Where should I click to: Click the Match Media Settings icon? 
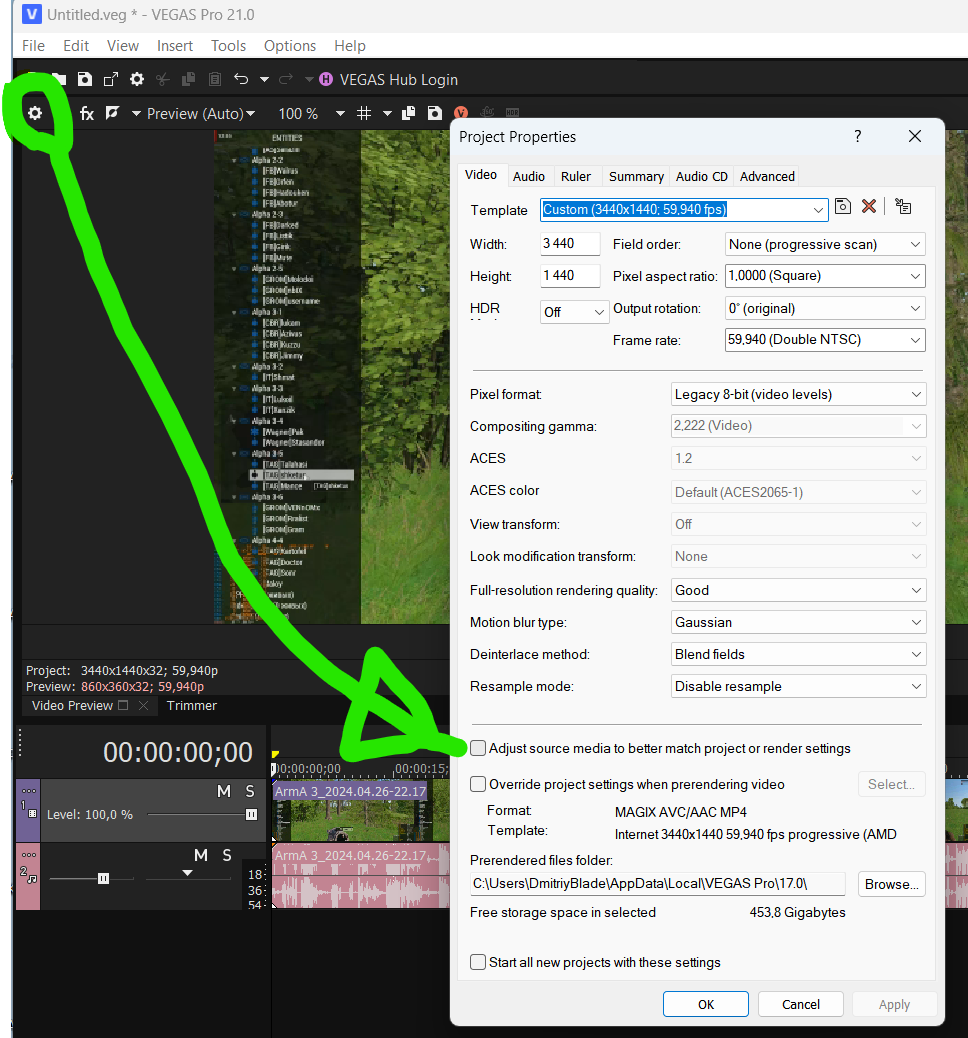pyautogui.click(x=903, y=206)
